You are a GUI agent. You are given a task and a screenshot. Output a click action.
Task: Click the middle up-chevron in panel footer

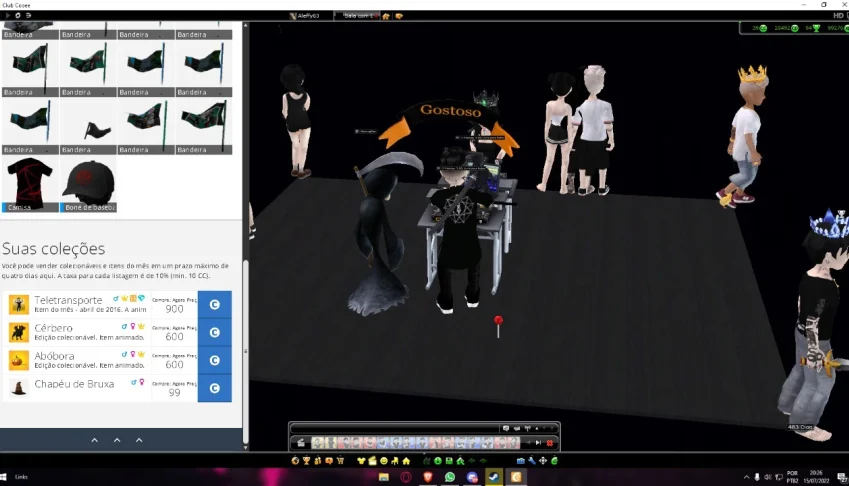tap(117, 440)
